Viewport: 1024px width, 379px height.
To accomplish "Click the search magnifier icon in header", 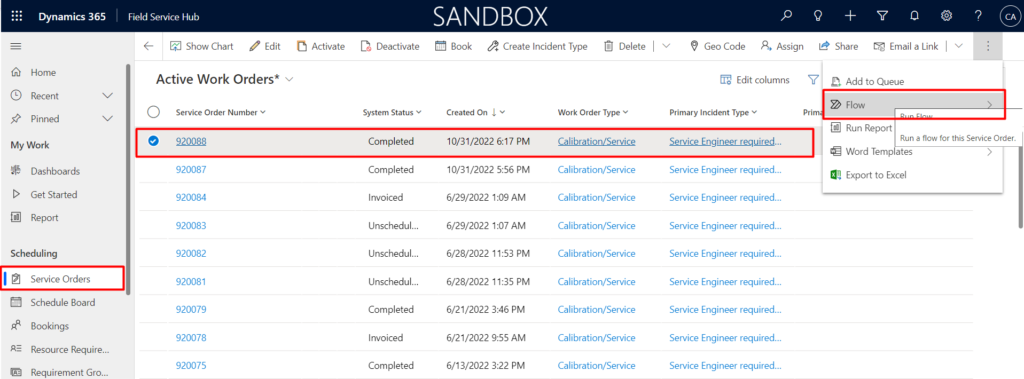I will tap(786, 16).
